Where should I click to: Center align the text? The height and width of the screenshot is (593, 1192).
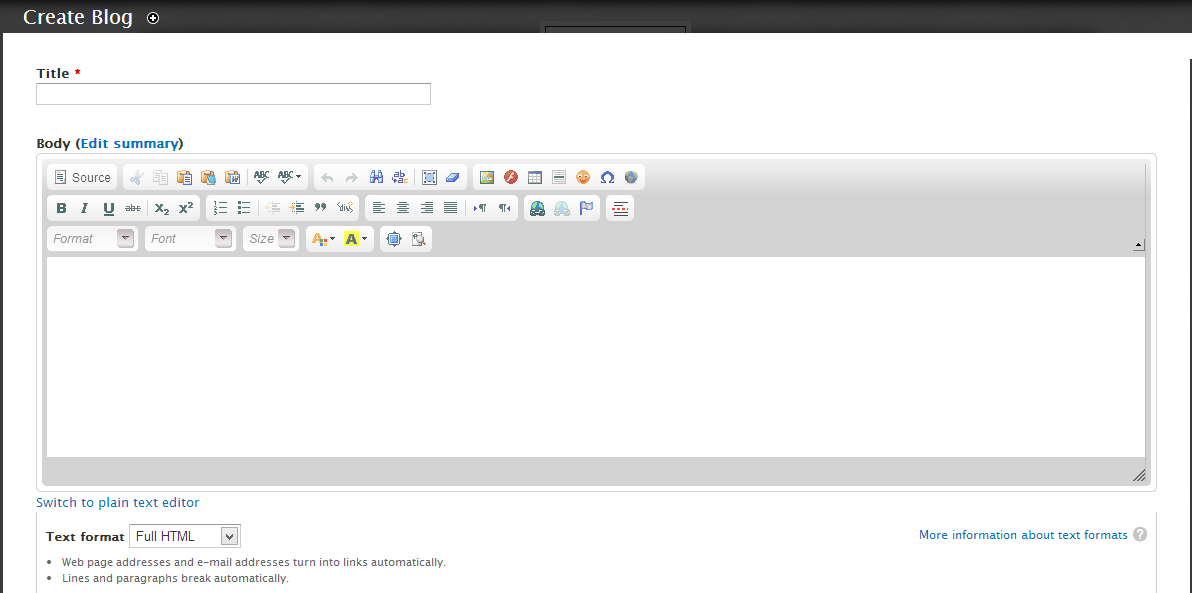coord(403,209)
